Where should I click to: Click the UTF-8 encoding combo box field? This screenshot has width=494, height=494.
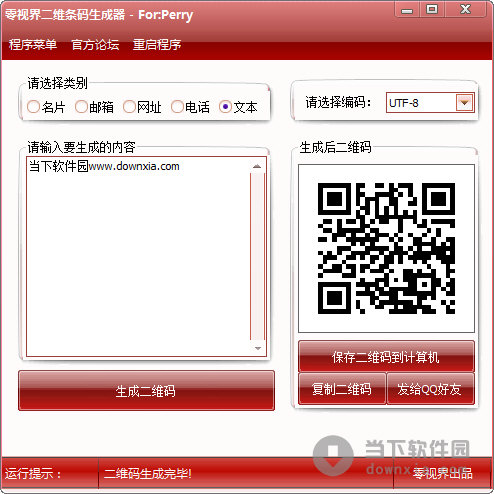coord(430,103)
